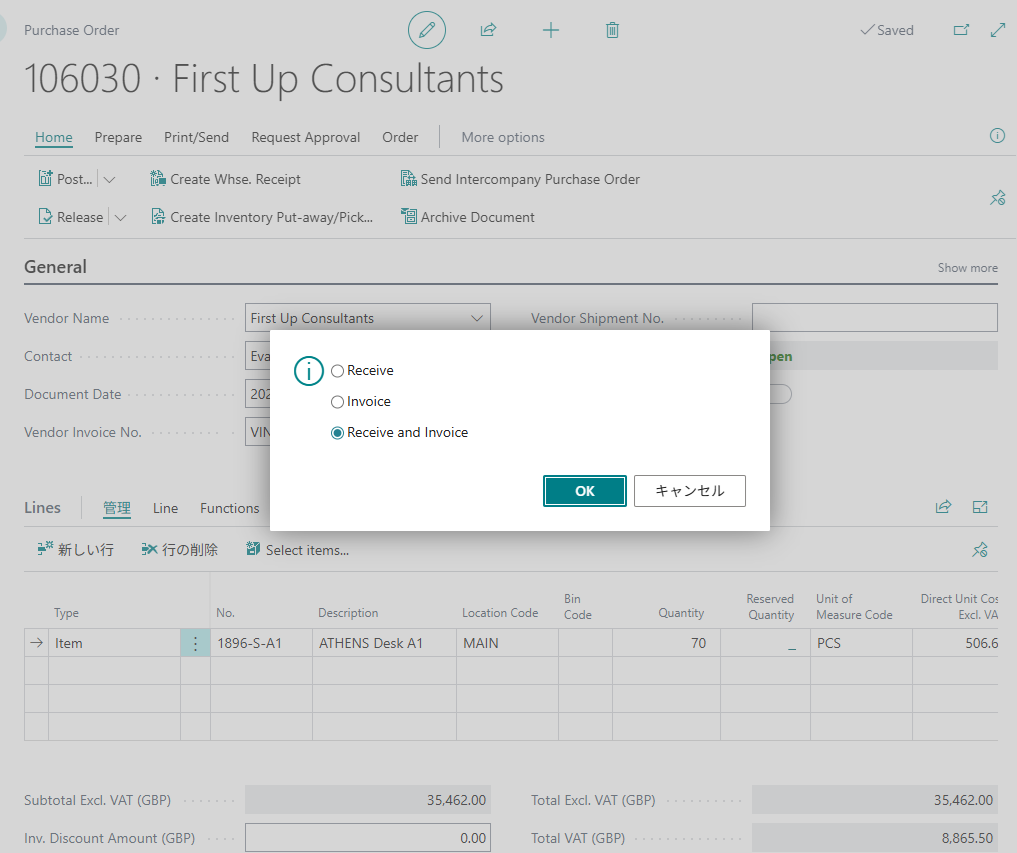Click the No. cell 1896-S-A1
The width and height of the screenshot is (1017, 853).
(x=261, y=643)
